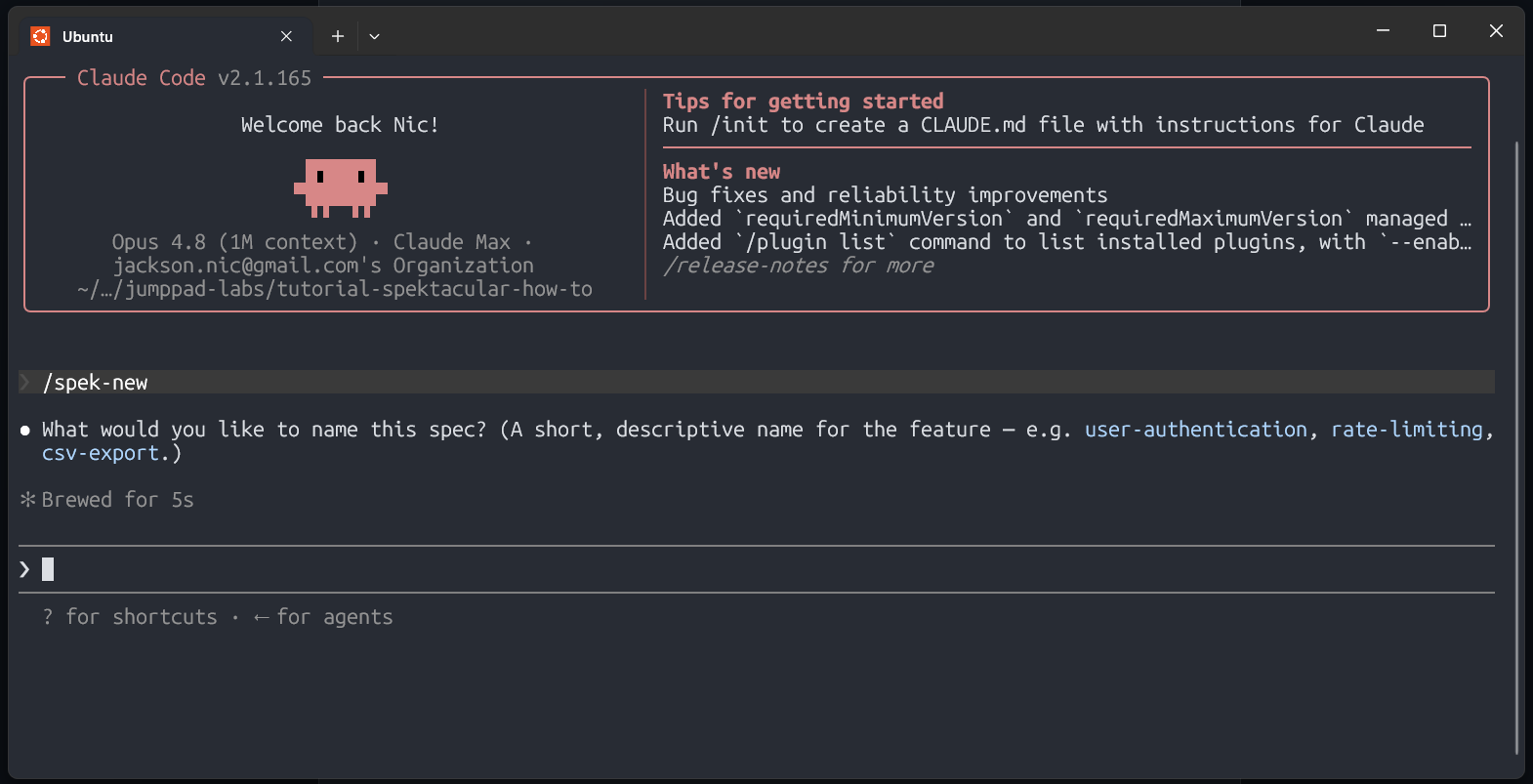The height and width of the screenshot is (784, 1533).
Task: Open a new terminal tab
Action: (x=338, y=36)
